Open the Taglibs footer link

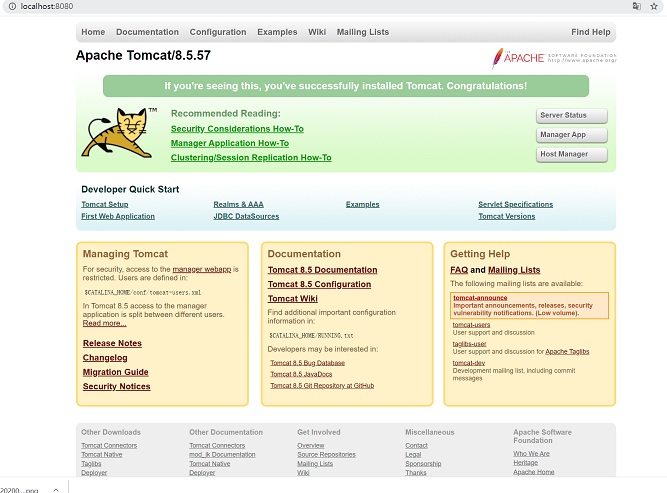91,464
